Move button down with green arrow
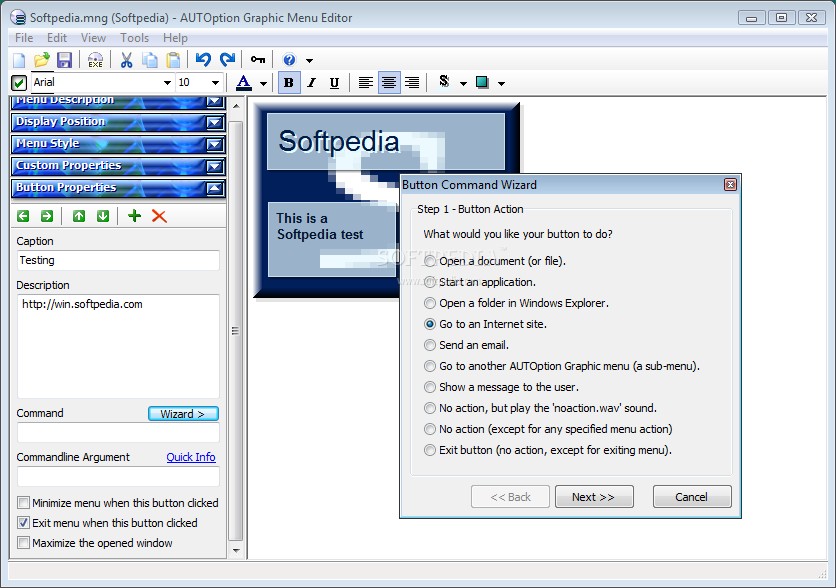This screenshot has width=836, height=588. [x=103, y=216]
